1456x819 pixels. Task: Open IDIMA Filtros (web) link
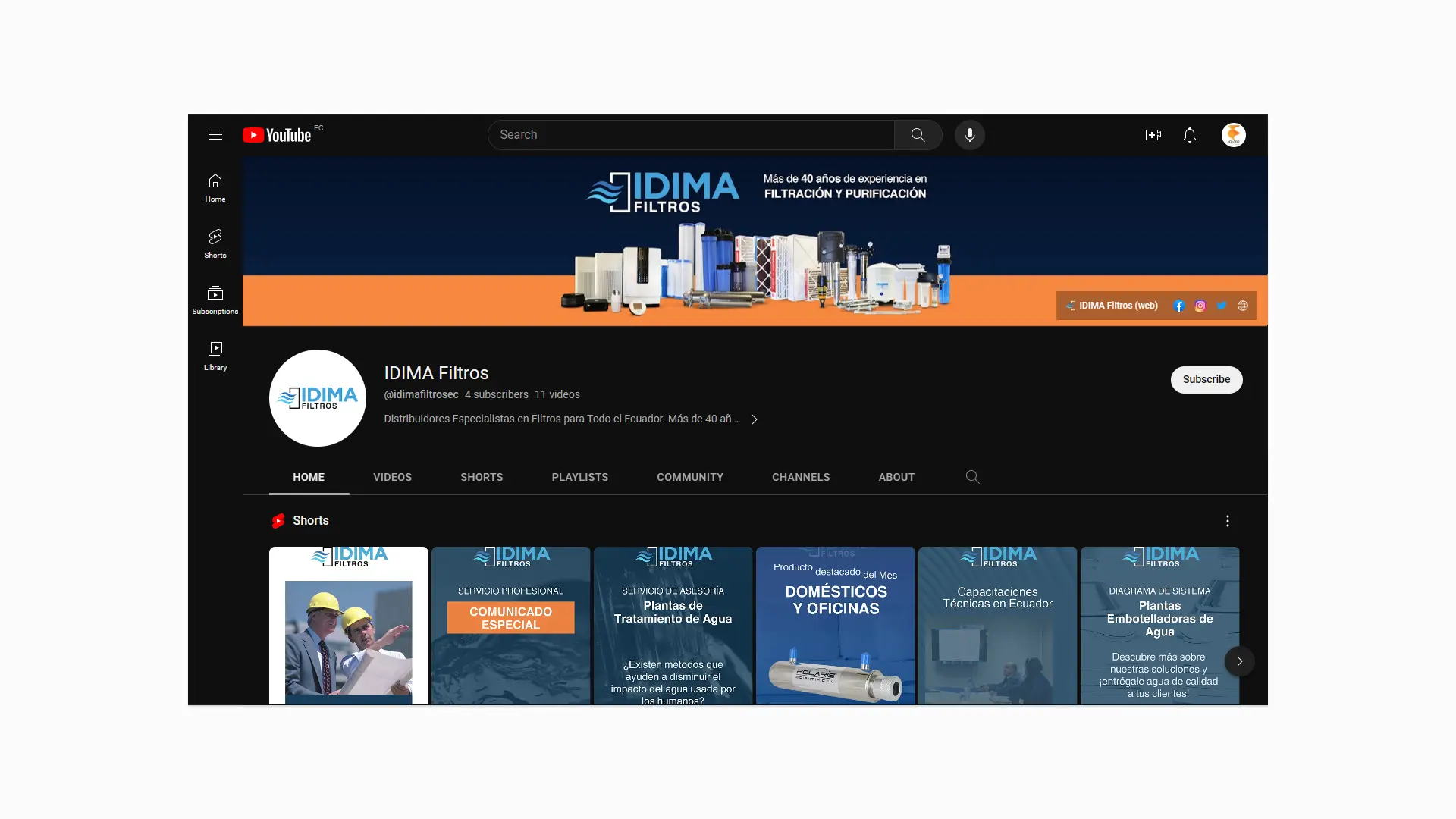click(x=1112, y=306)
